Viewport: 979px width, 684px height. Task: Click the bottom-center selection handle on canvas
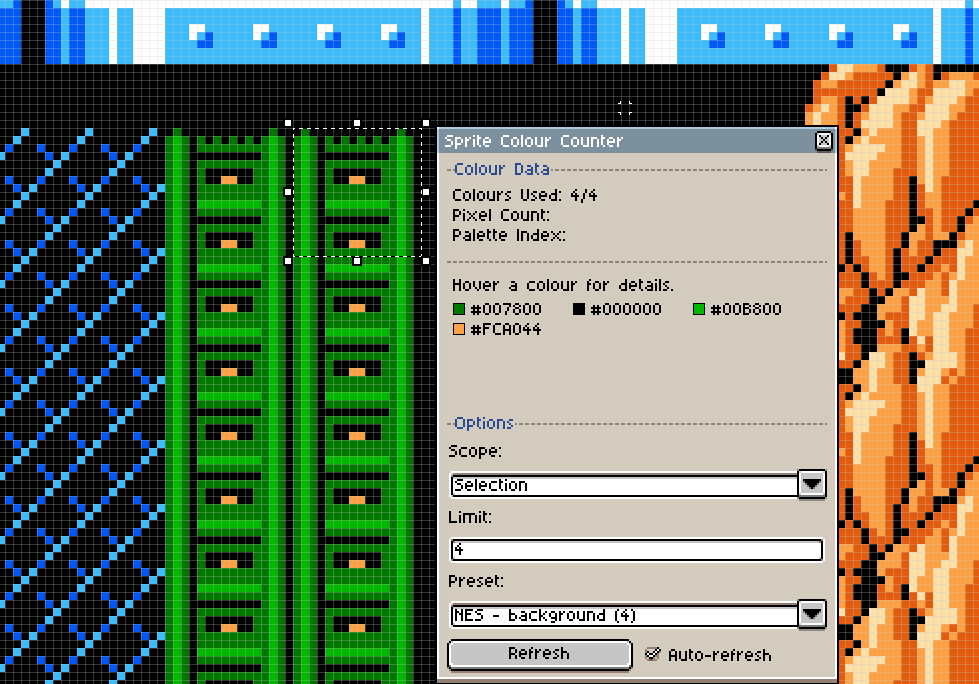[x=357, y=261]
